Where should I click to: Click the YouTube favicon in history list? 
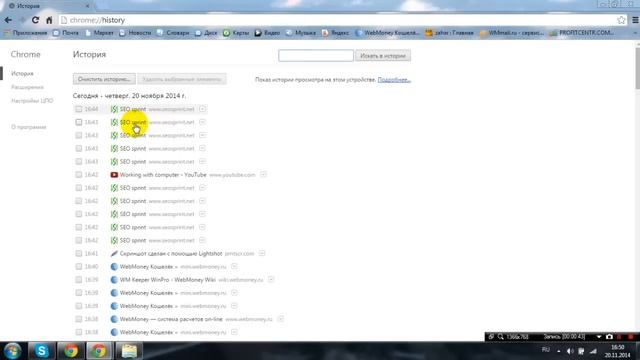[x=114, y=175]
